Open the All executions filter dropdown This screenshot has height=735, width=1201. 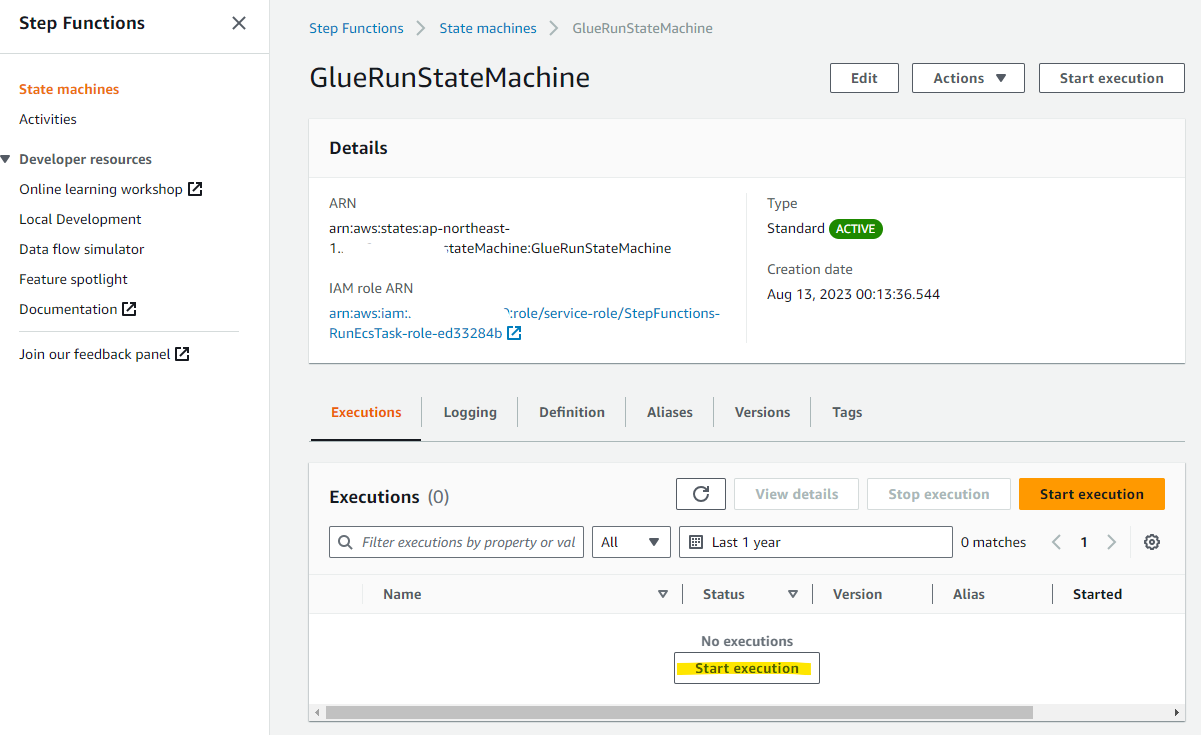tap(631, 541)
